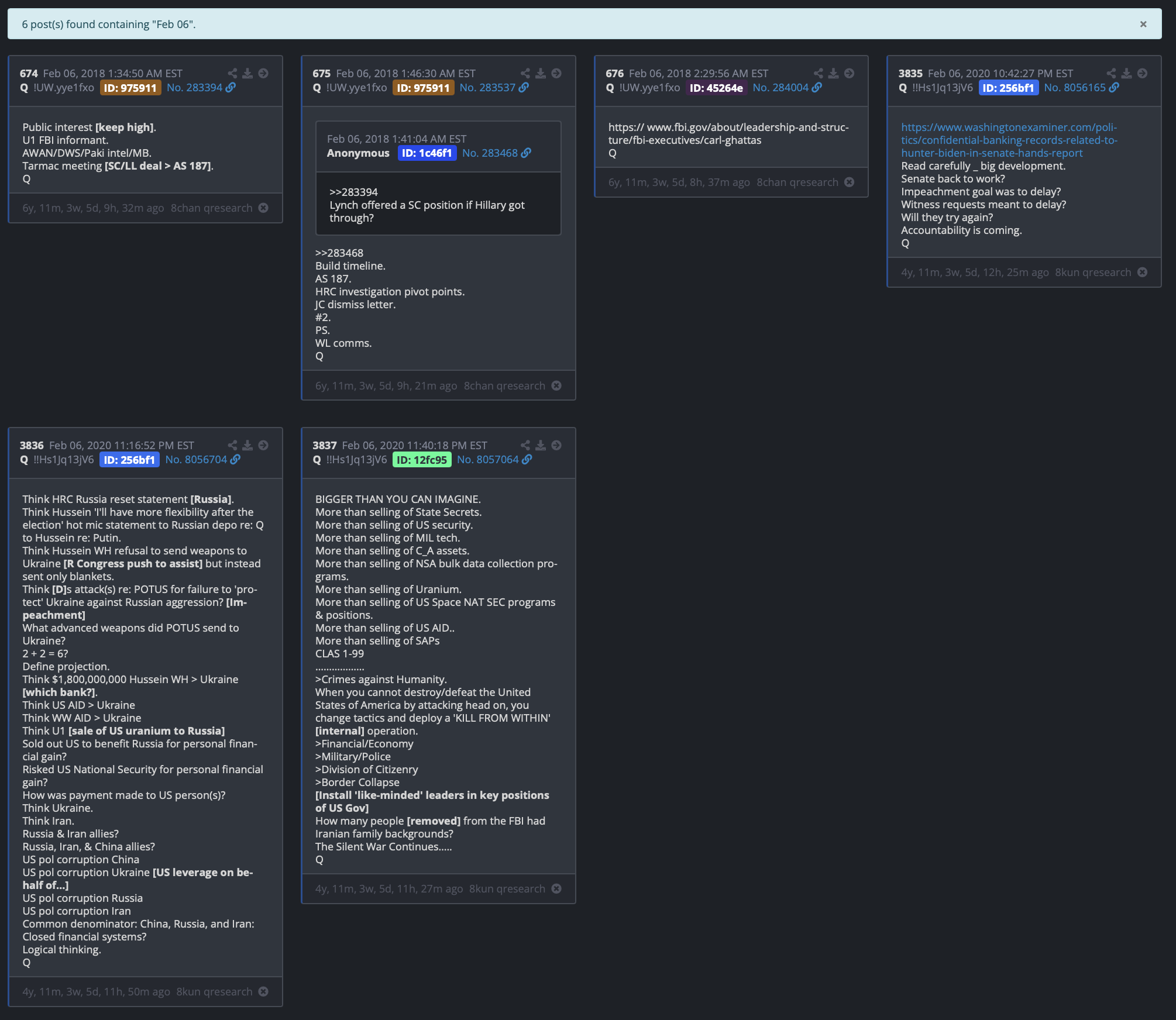Select the blue ID: 256bf1 badge on post 3835

[1009, 88]
